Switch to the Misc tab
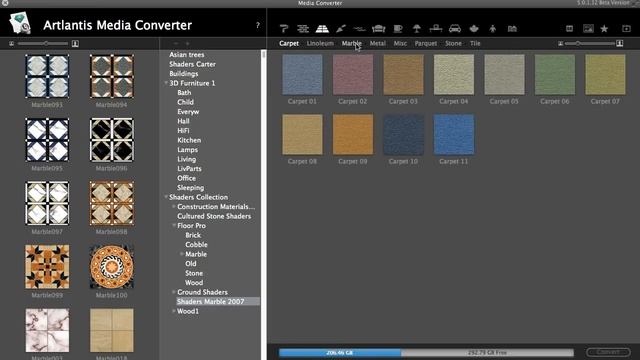640x360 pixels. (400, 43)
